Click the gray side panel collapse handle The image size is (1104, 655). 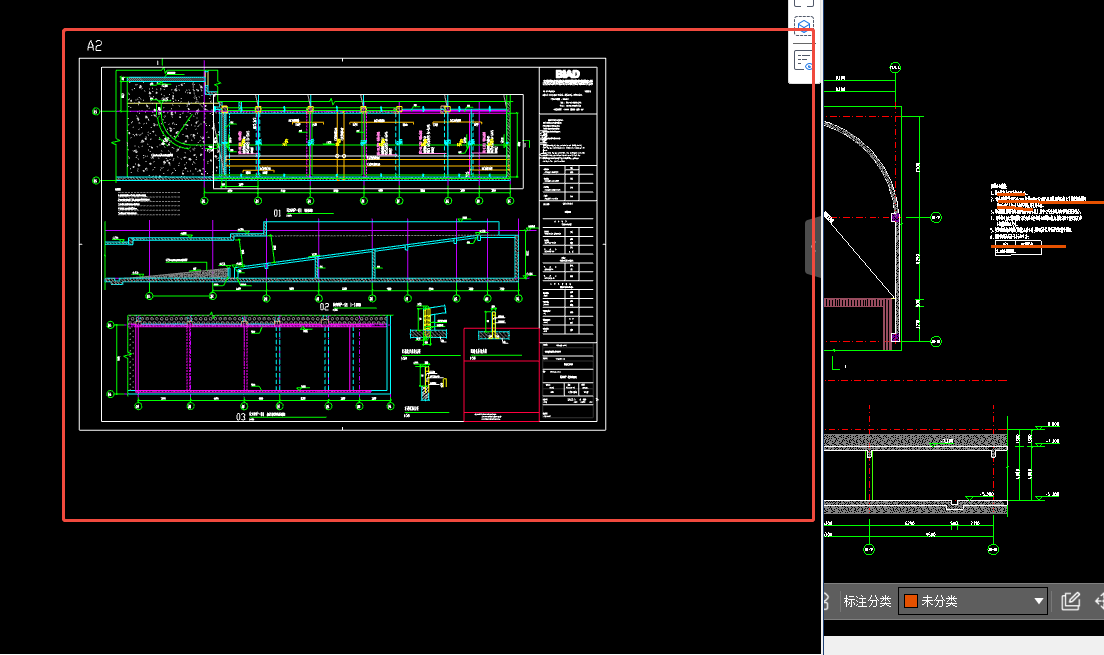(x=813, y=247)
